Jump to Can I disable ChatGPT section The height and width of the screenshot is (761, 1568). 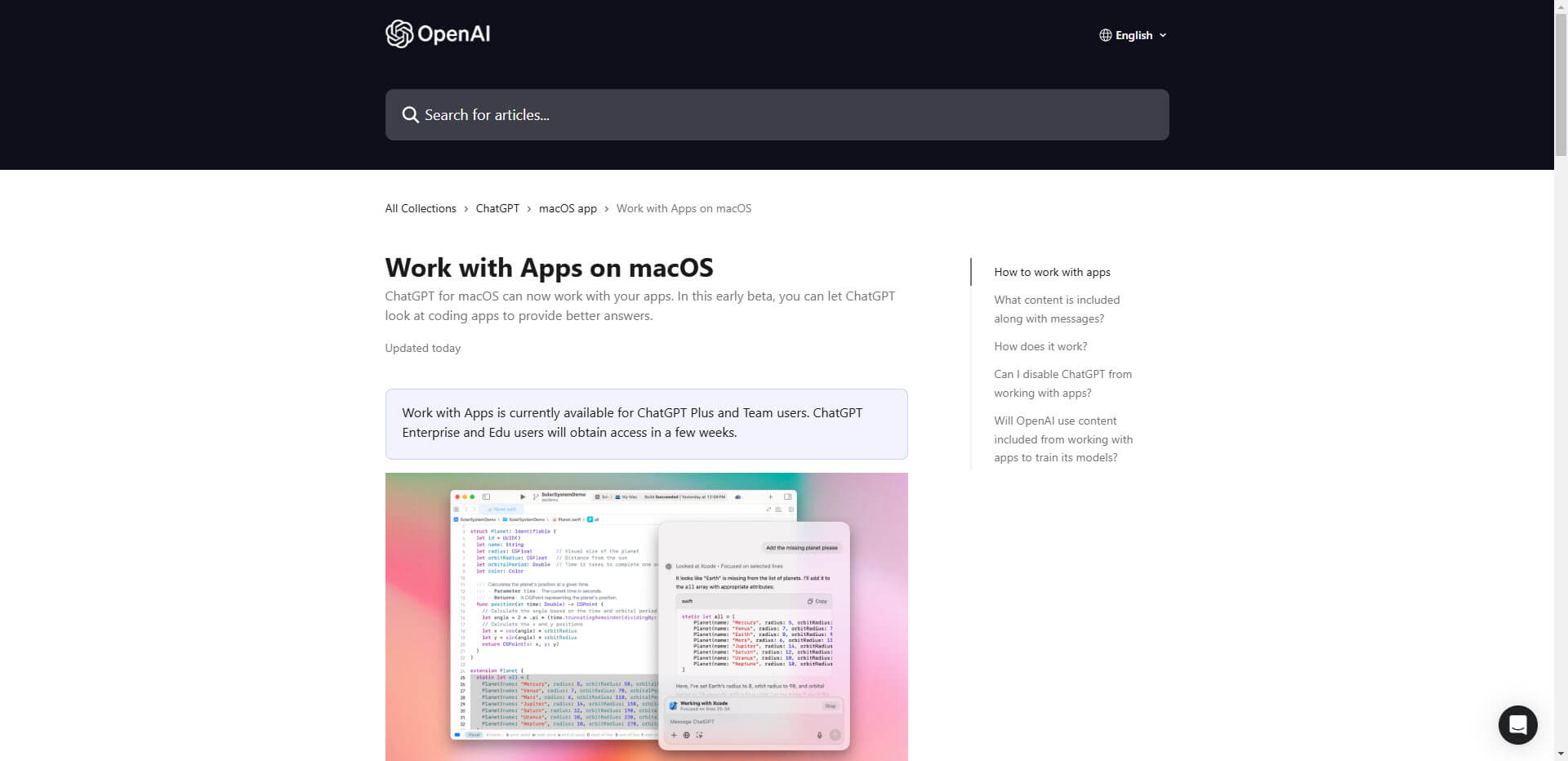[x=1062, y=383]
